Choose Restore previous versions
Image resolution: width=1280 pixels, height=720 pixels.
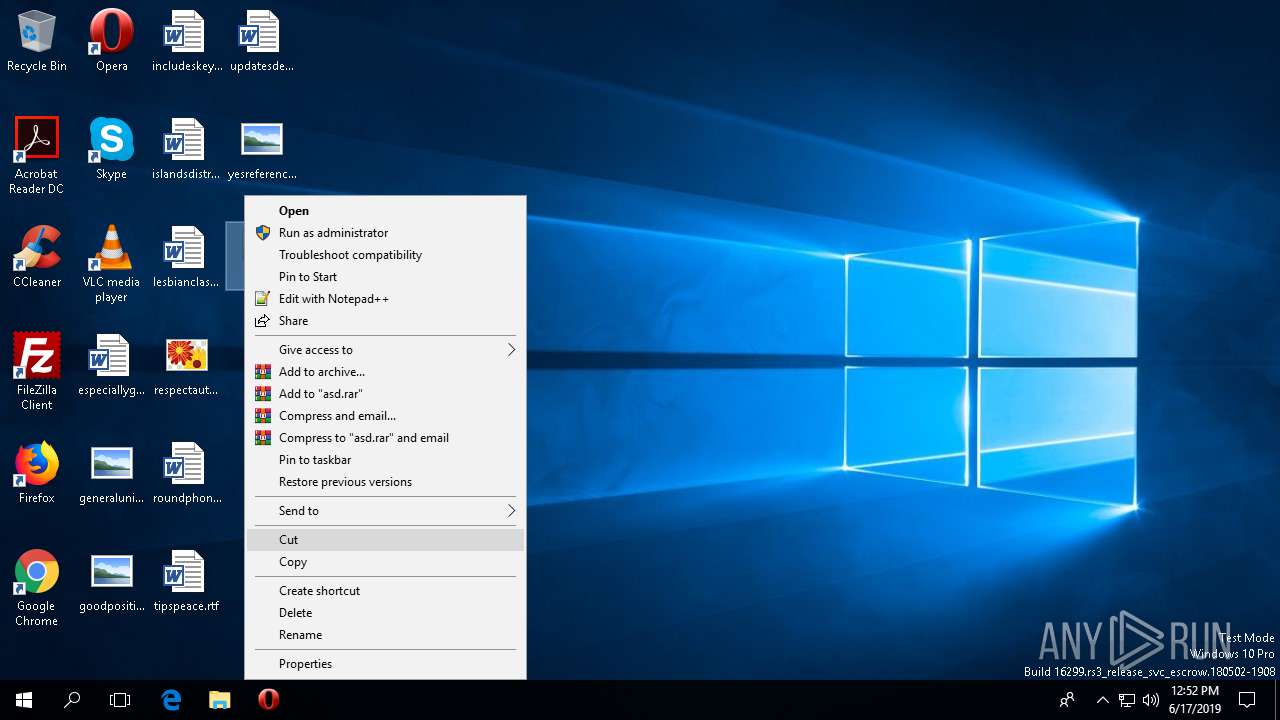[x=385, y=482]
